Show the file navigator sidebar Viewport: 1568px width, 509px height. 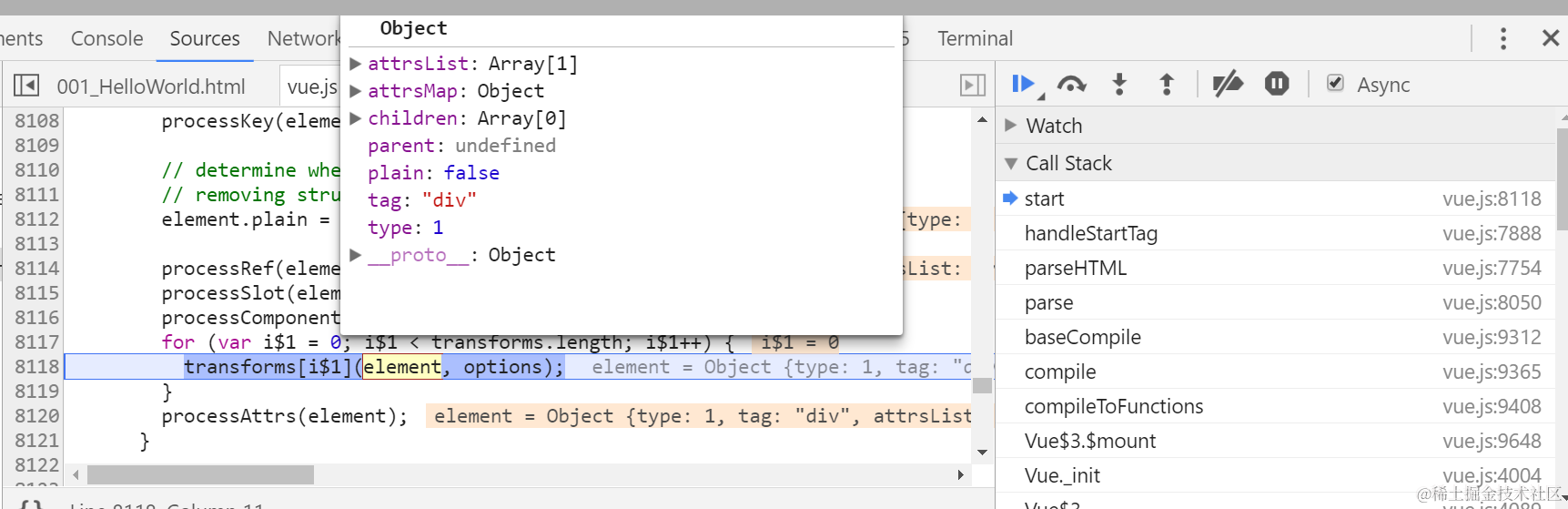26,86
